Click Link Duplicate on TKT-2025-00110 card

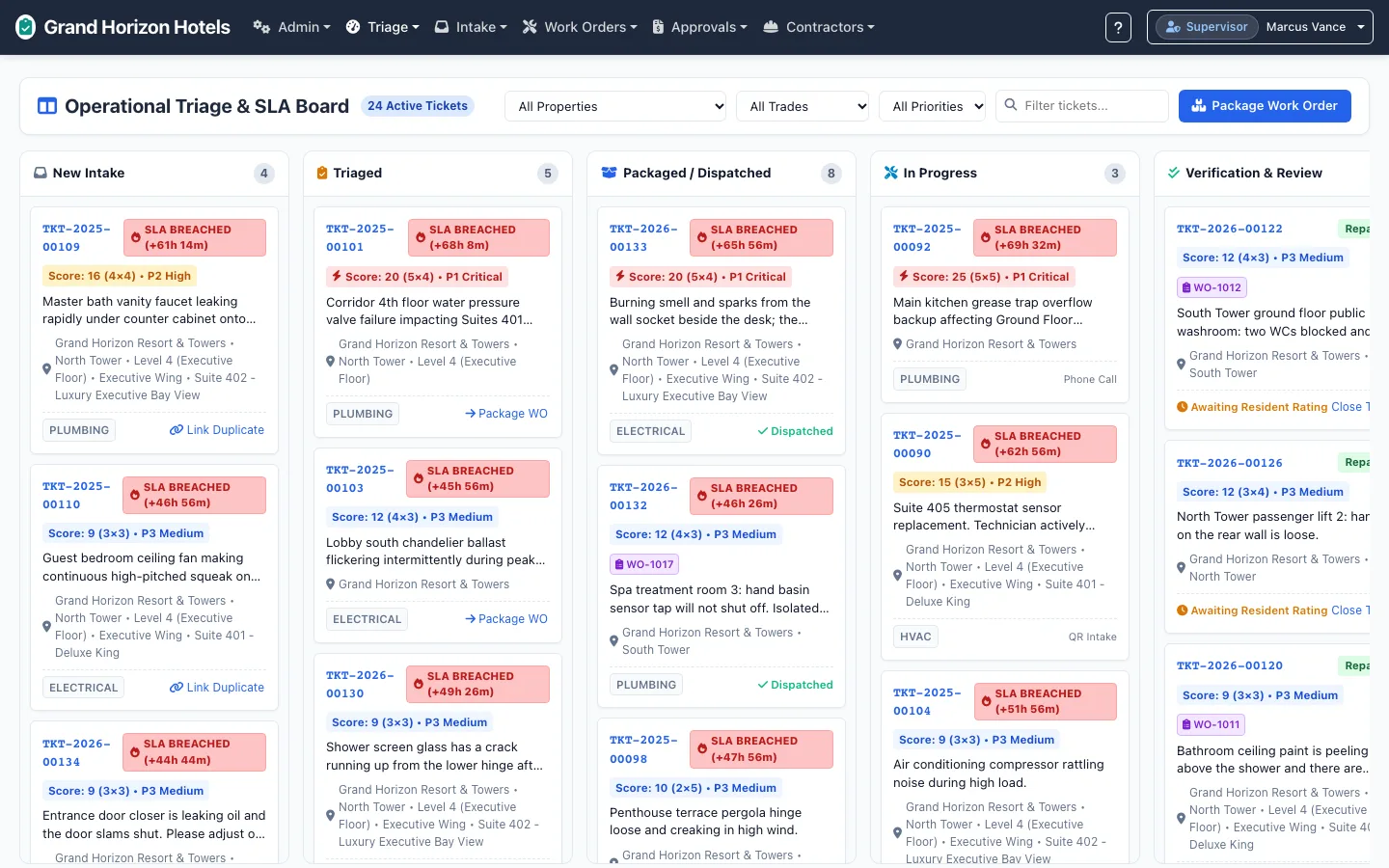[217, 688]
